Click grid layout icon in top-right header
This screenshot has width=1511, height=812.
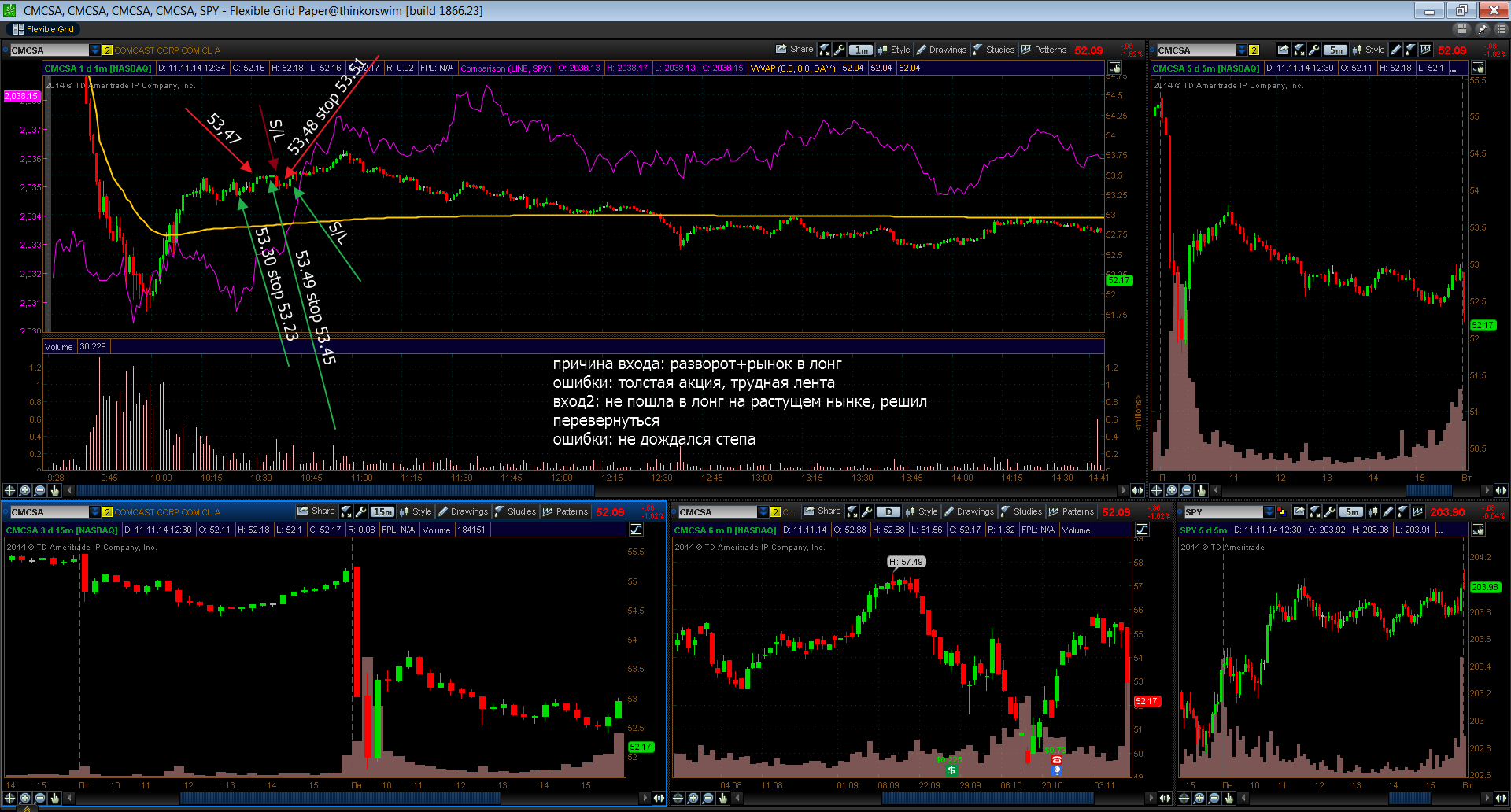1462,29
